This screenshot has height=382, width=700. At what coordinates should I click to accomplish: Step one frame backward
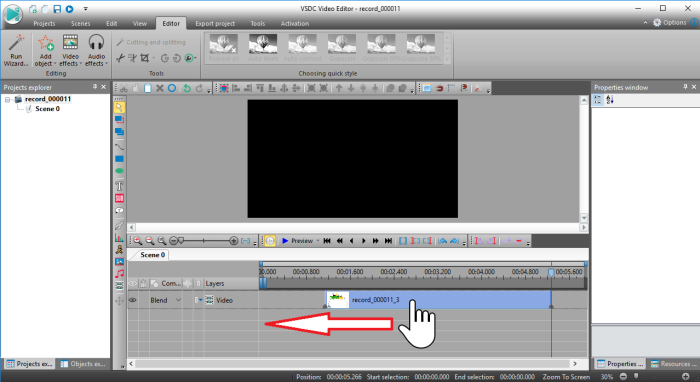coord(351,241)
